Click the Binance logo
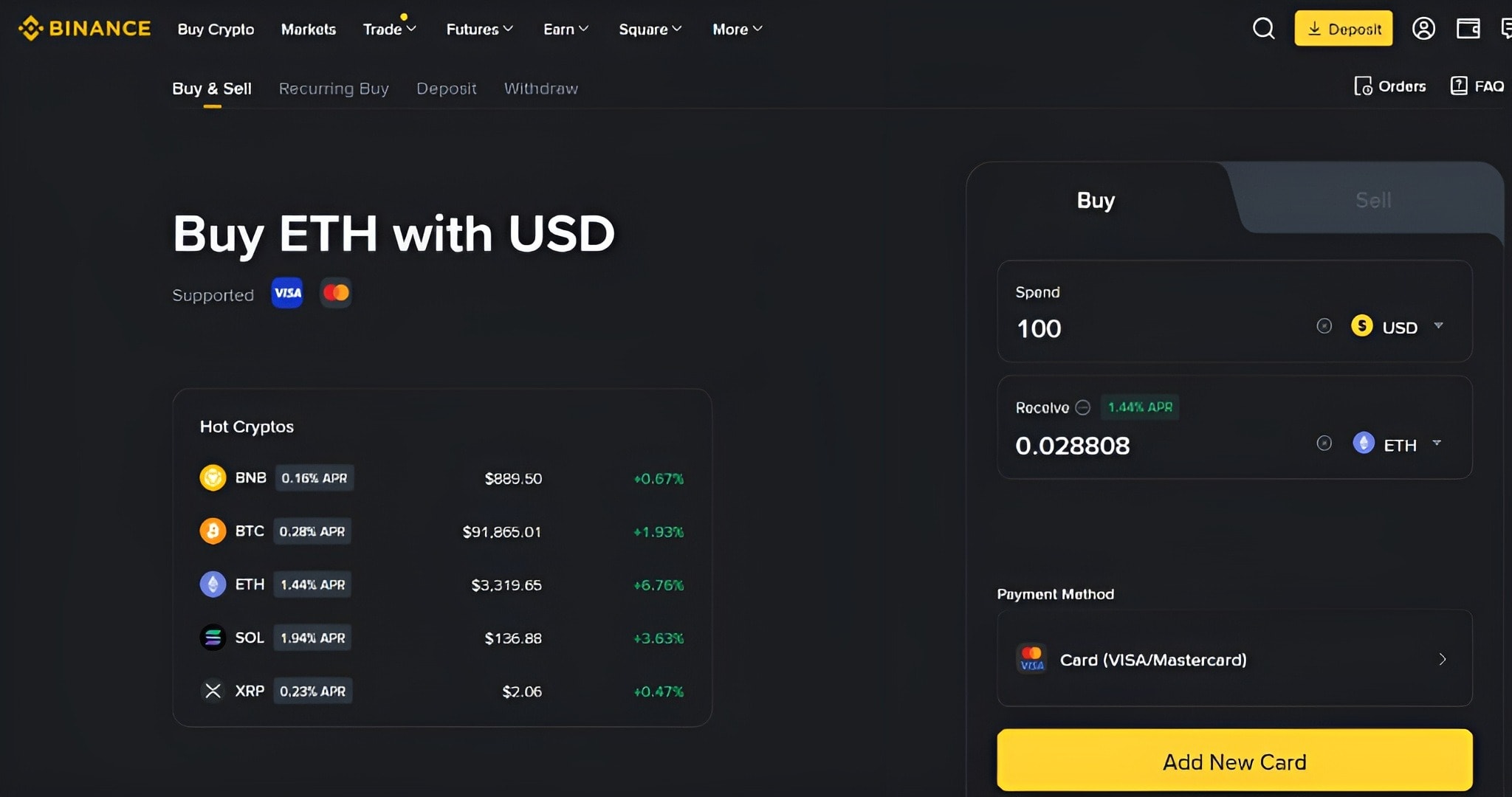 pyautogui.click(x=83, y=28)
